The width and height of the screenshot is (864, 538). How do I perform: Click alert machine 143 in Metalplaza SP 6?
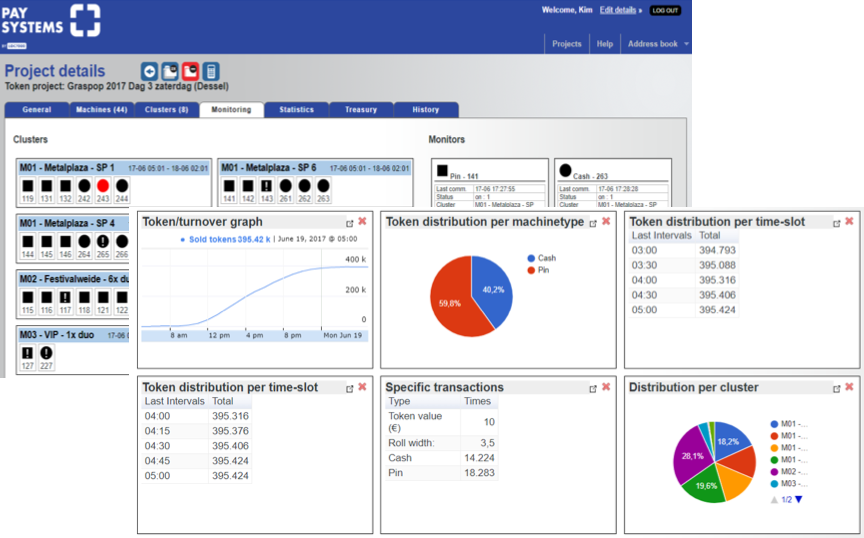(265, 186)
